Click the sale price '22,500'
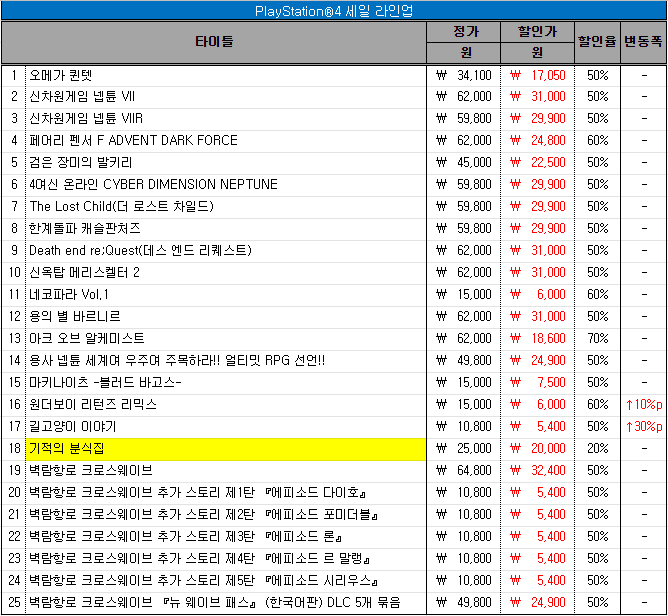 548,163
